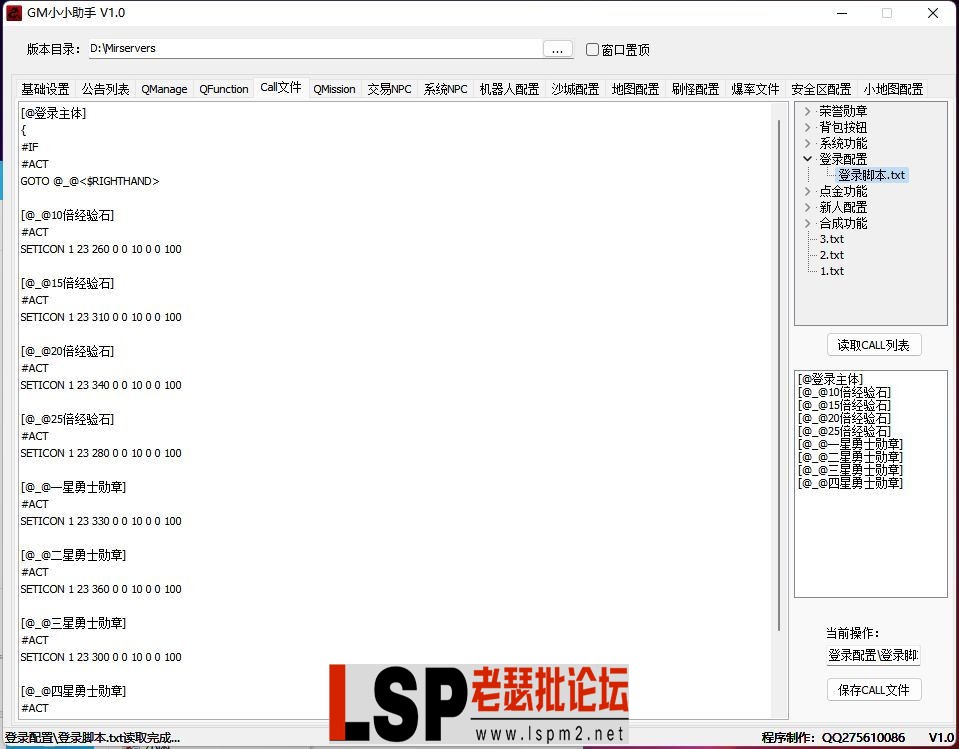Switch to the 基础设置 tab

[44, 88]
